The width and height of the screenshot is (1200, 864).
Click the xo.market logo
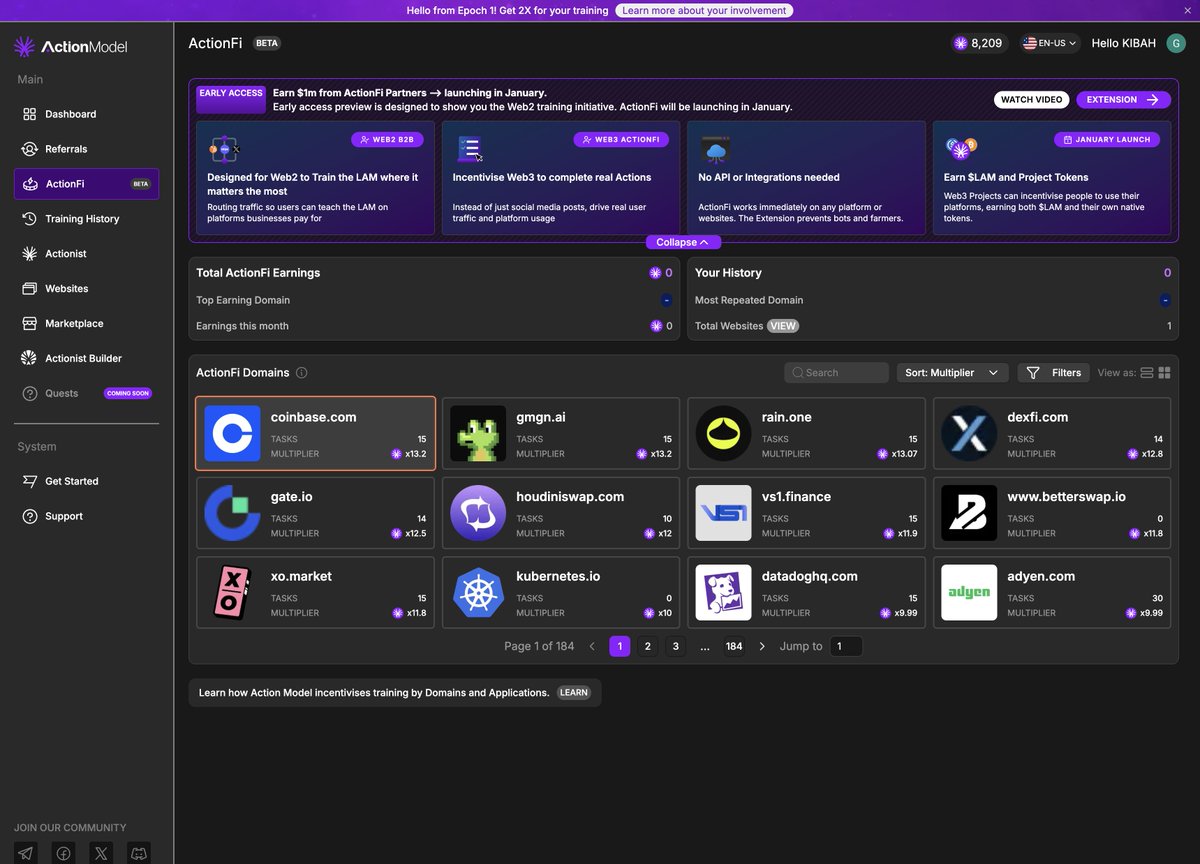coord(232,593)
